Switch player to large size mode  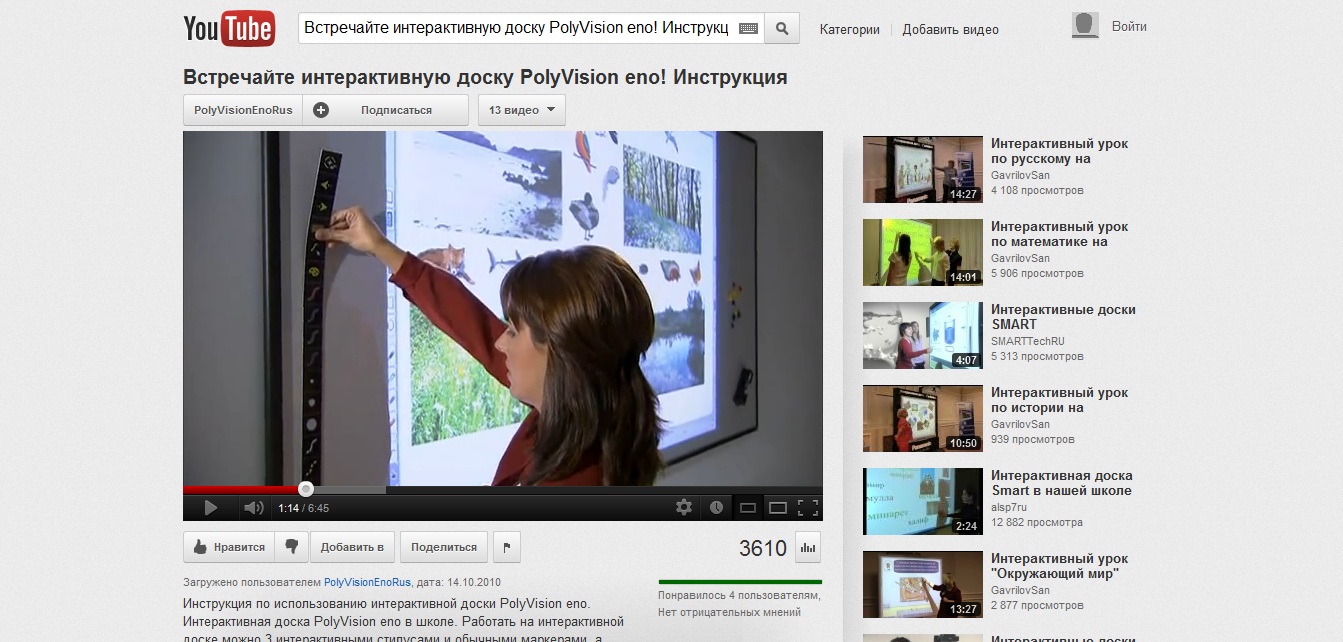click(778, 508)
